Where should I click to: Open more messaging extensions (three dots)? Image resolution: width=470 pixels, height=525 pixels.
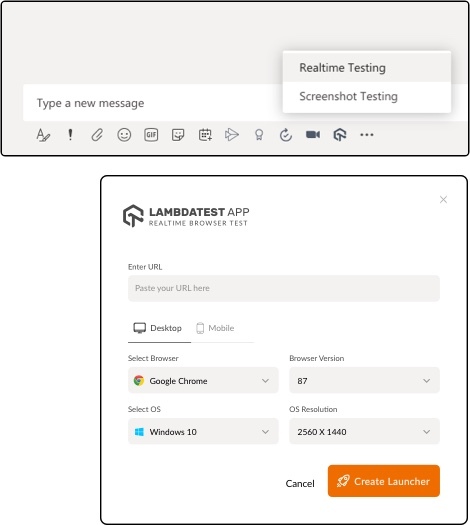pos(367,135)
